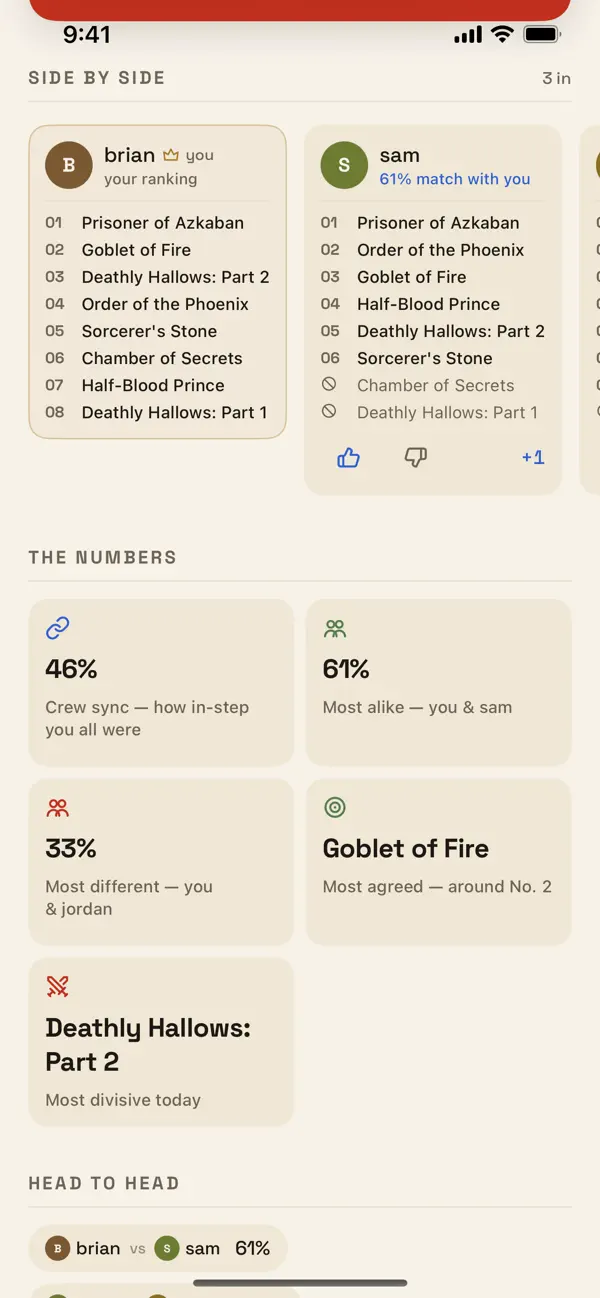Tap the 3 in participant count
The height and width of the screenshot is (1298, 600).
[x=556, y=78]
